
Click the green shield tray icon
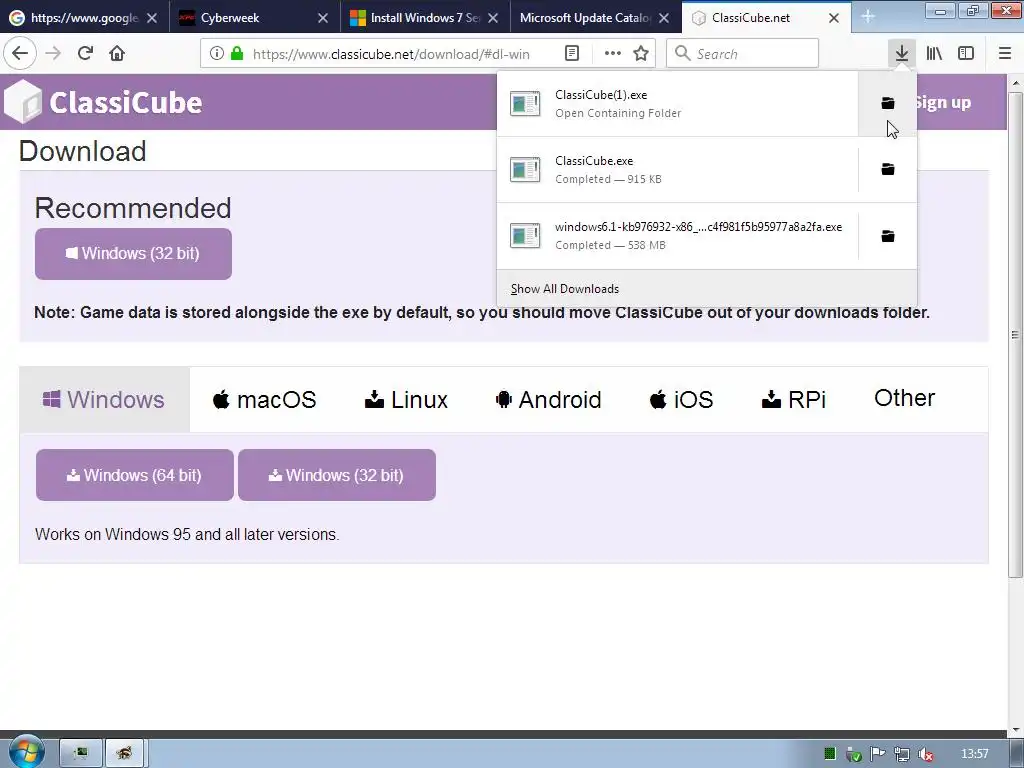click(x=853, y=754)
